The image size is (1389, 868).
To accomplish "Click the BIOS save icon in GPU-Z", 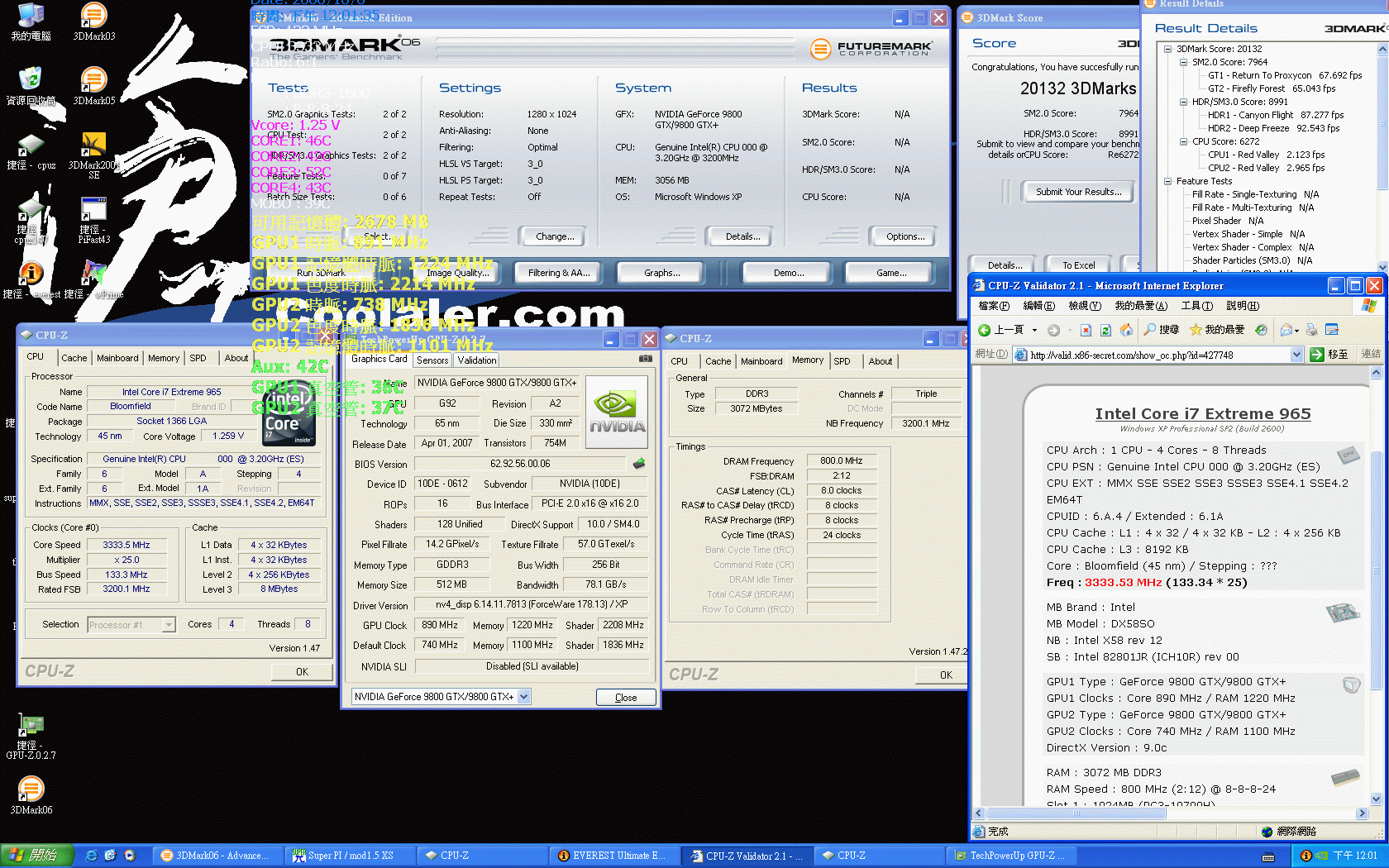I will point(638,464).
